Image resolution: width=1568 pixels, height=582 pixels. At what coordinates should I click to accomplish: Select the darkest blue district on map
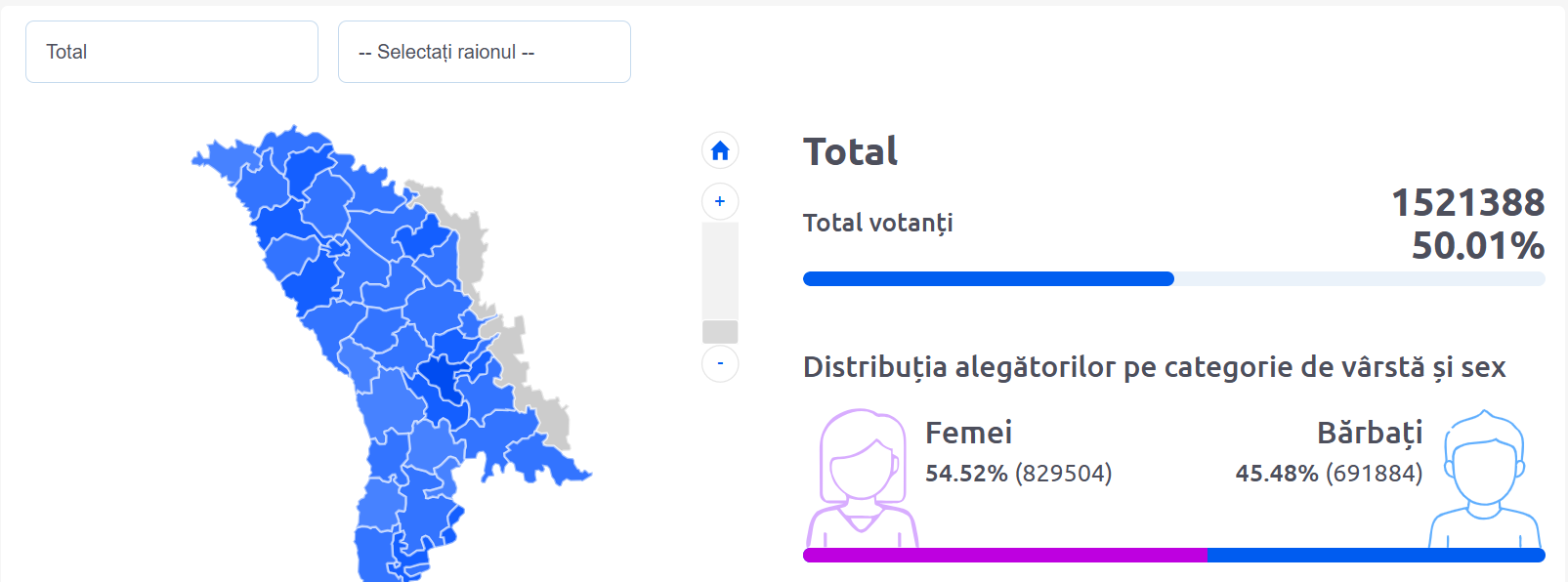pos(442,379)
